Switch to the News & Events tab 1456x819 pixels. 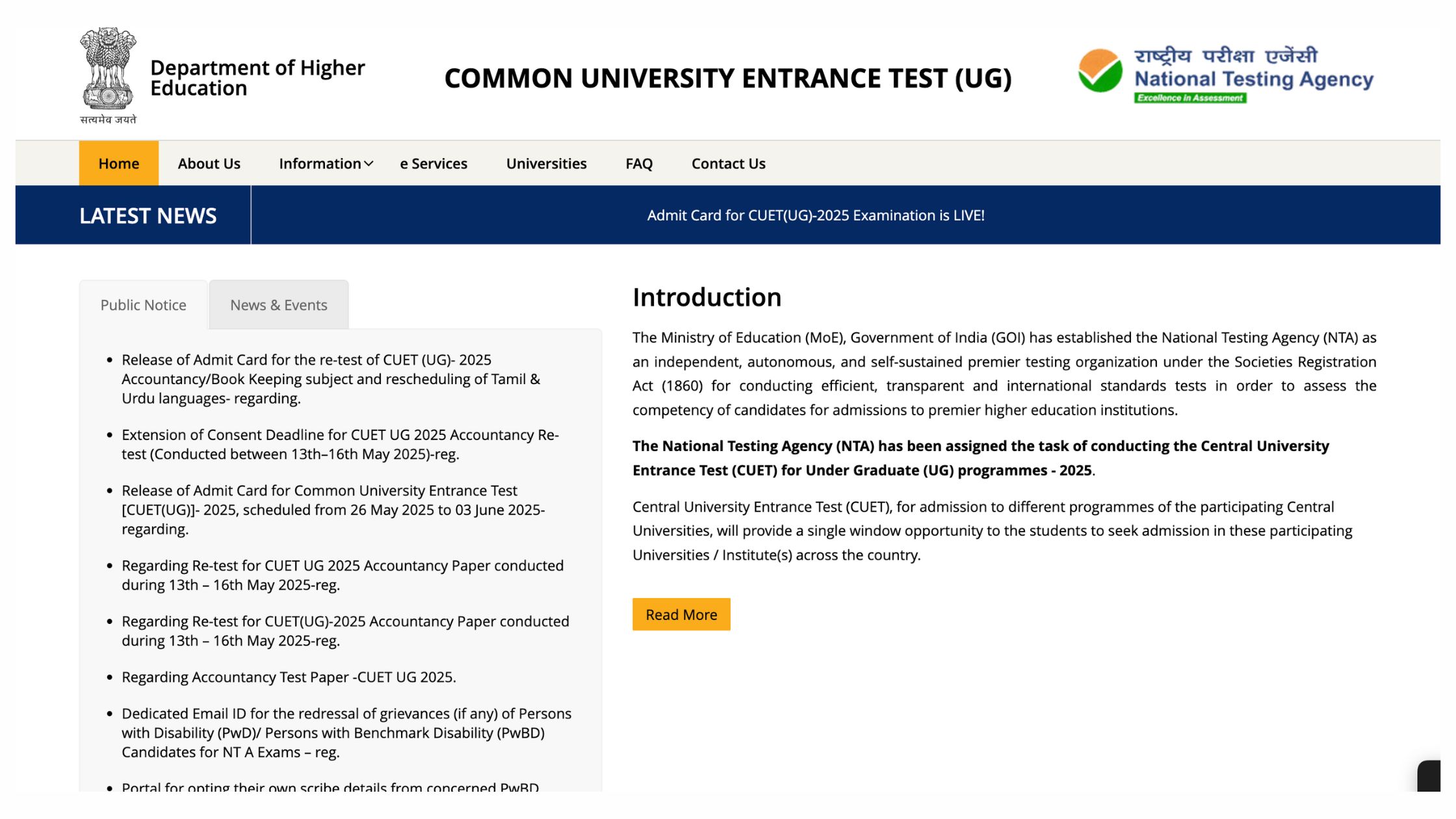278,305
